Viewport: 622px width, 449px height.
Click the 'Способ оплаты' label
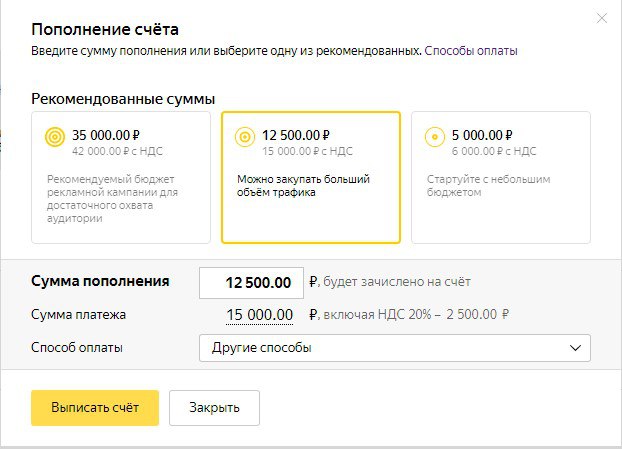pos(77,348)
